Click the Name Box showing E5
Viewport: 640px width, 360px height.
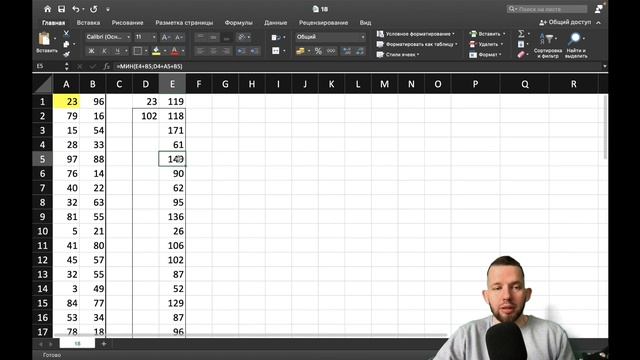49,66
